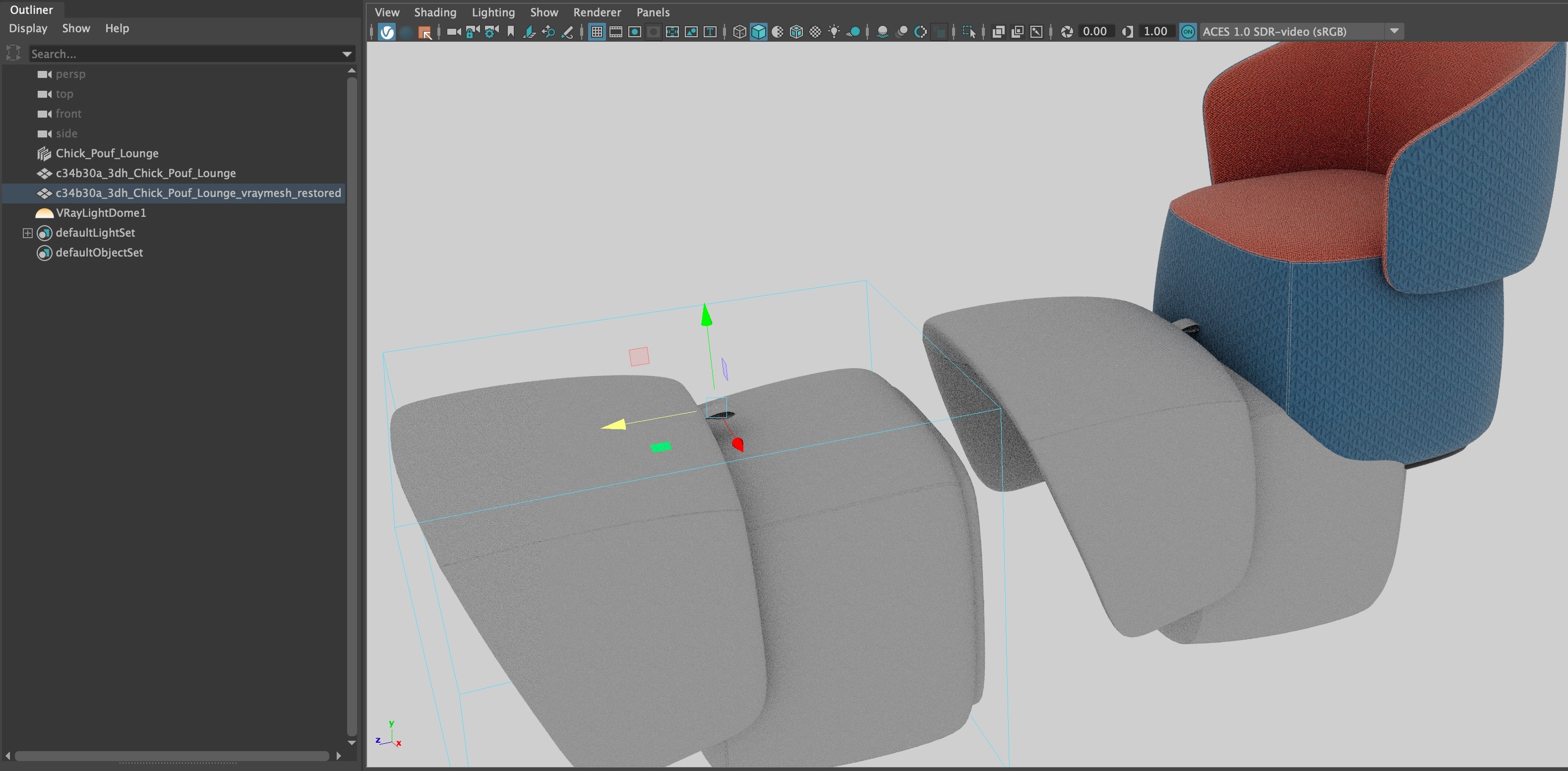The width and height of the screenshot is (1568, 771).
Task: Toggle the viewport Grid display
Action: coord(597,32)
